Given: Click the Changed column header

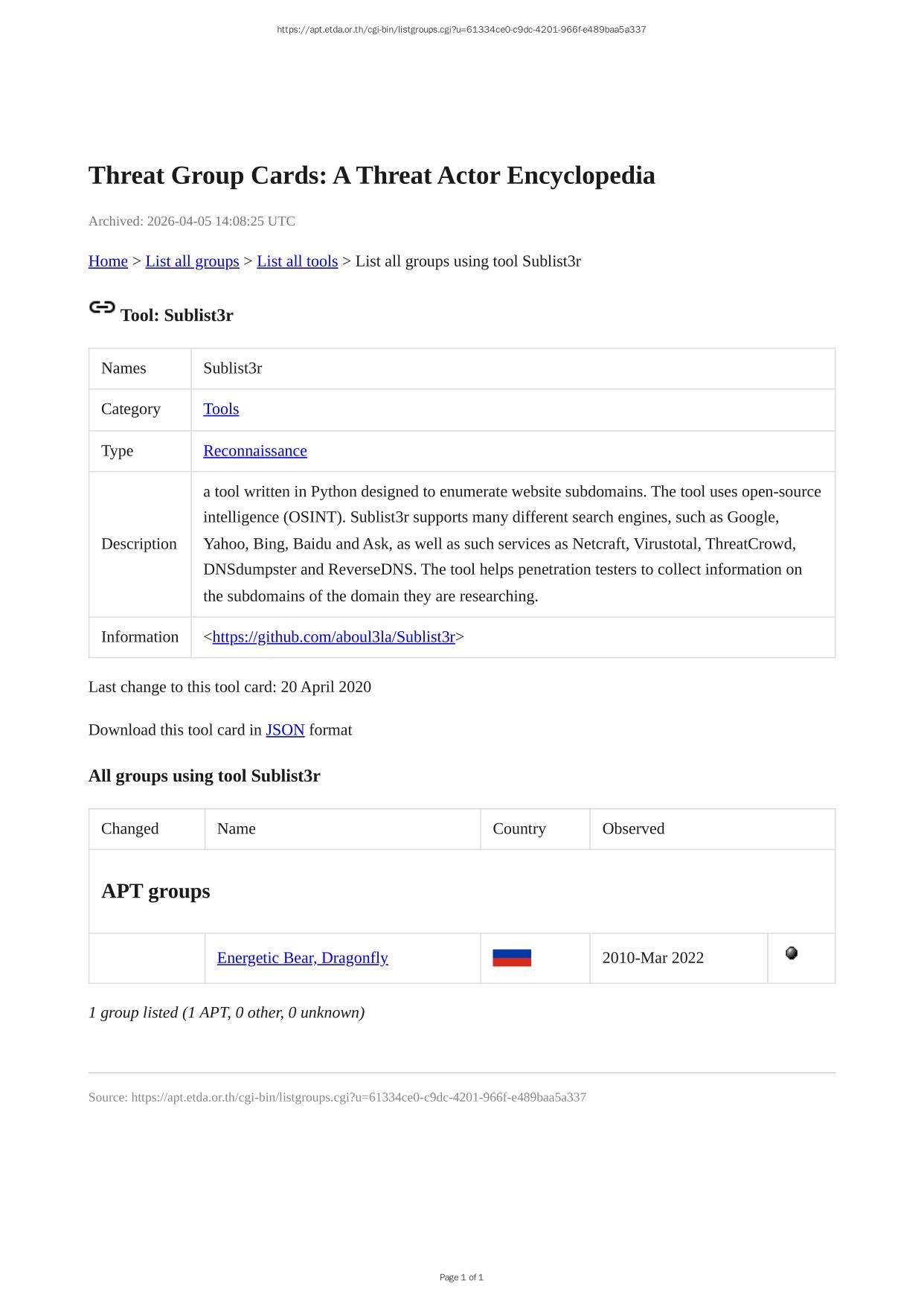Looking at the screenshot, I should coord(130,829).
